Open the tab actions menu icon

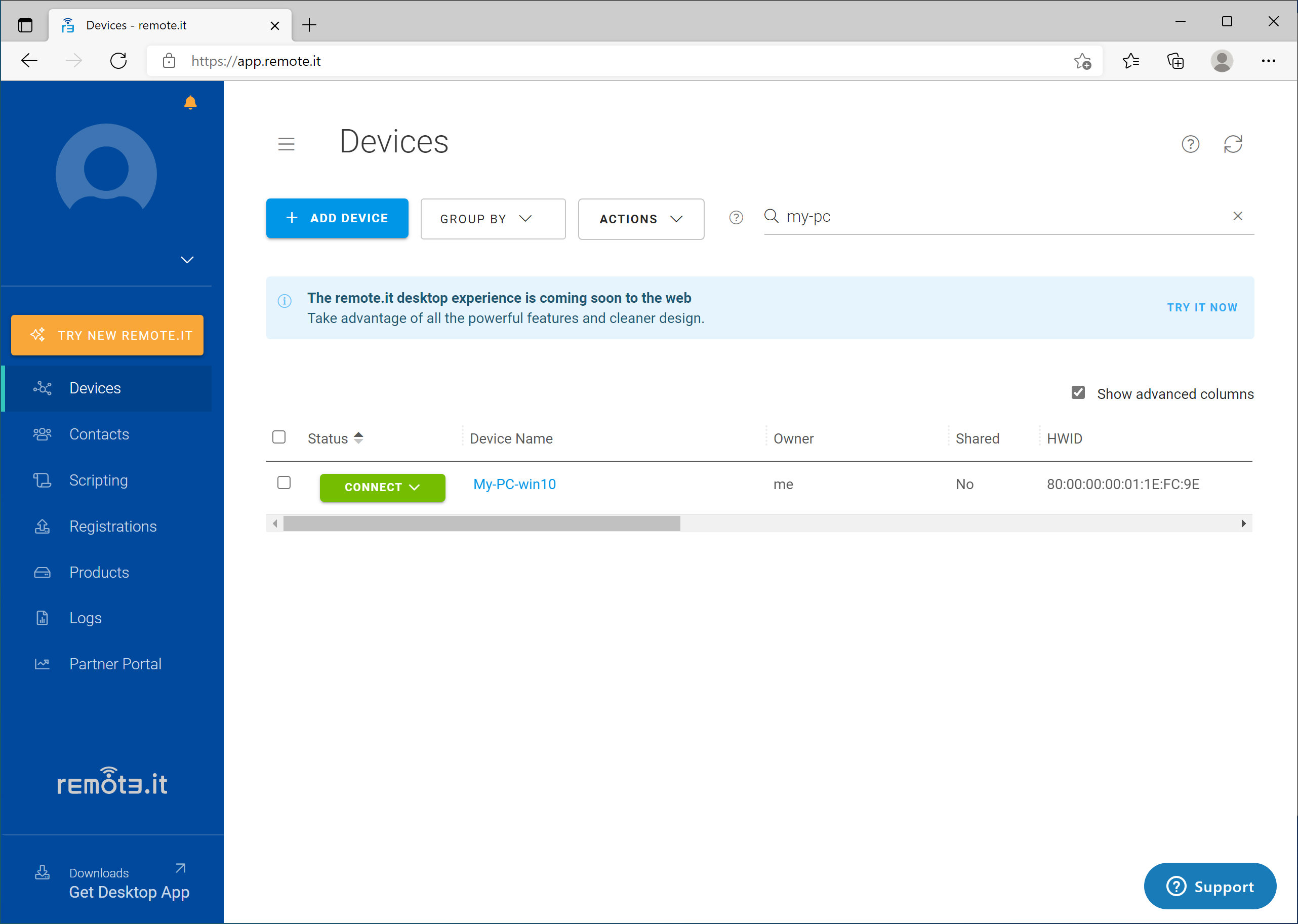25,25
